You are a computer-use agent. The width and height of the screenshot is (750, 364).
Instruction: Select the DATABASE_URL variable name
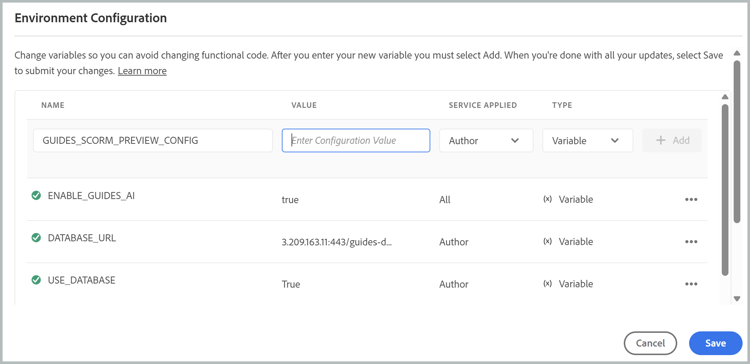point(82,238)
